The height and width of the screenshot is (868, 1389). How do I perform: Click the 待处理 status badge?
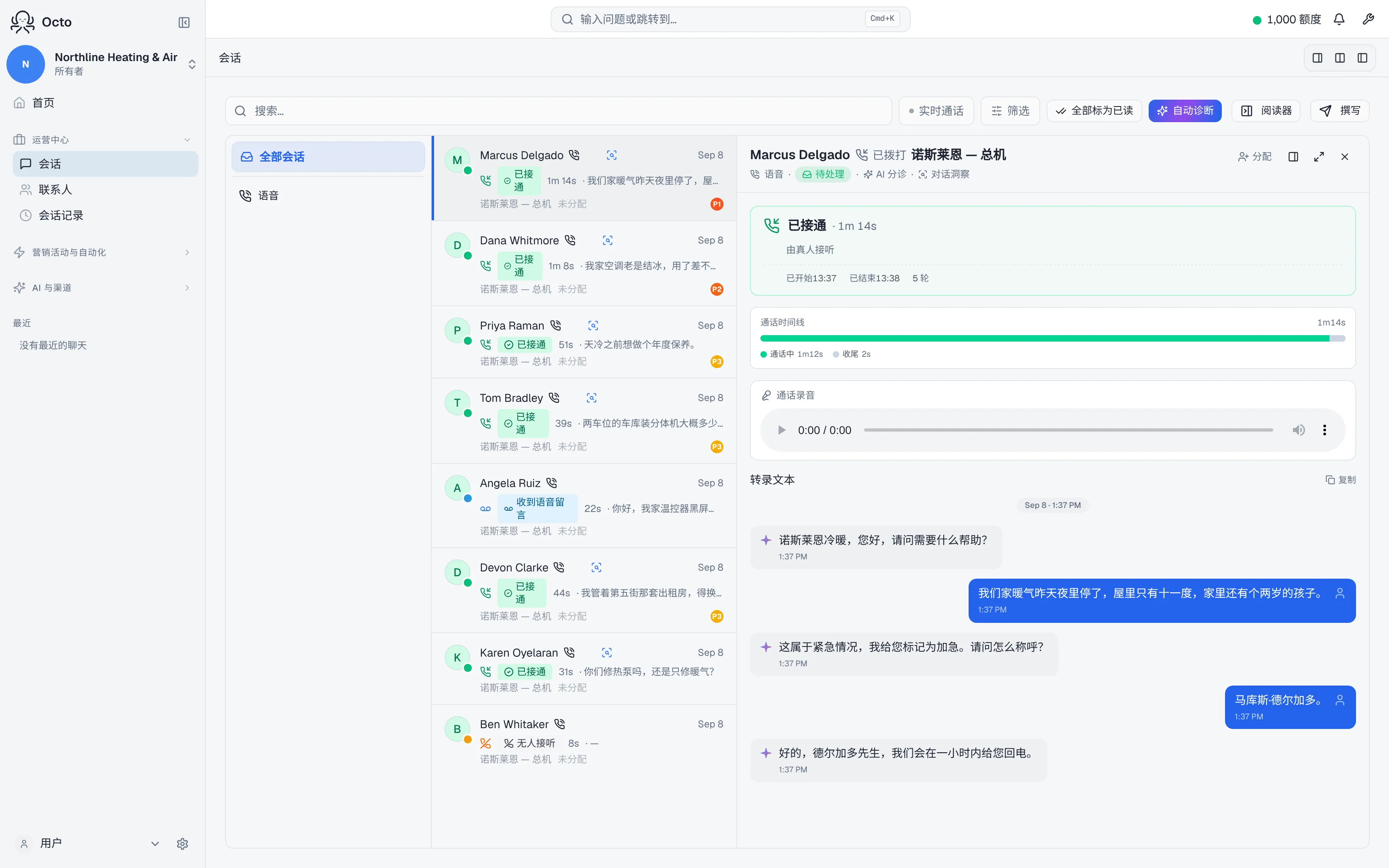[x=823, y=174]
